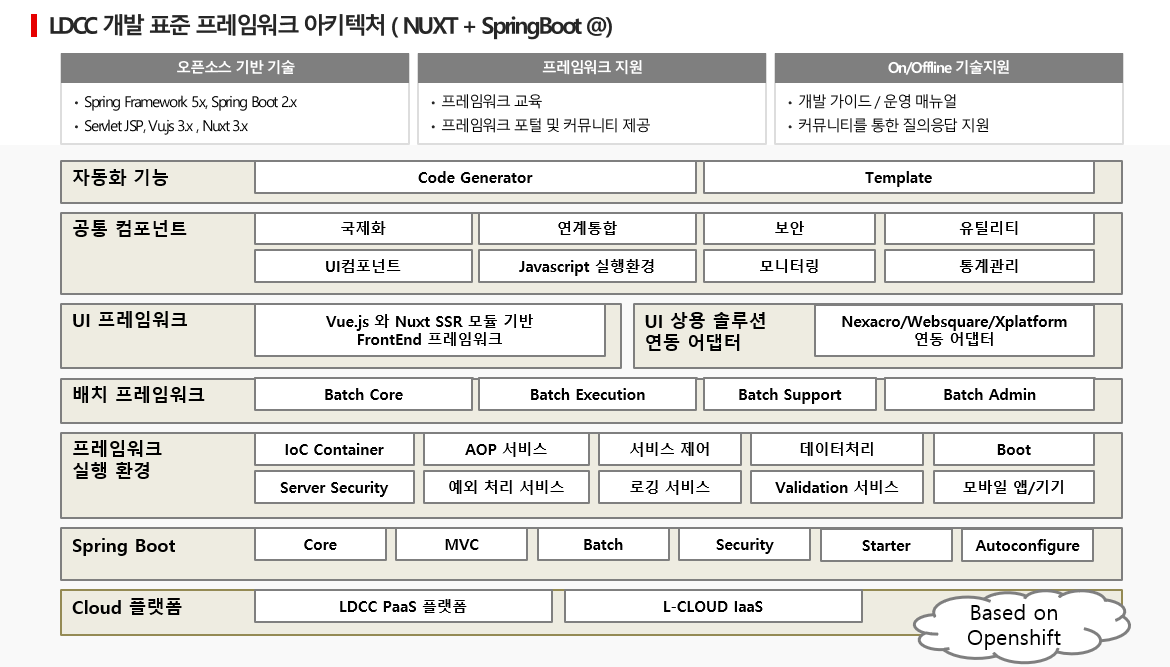The image size is (1170, 667).
Task: Select the 모니터링 box
Action: [x=789, y=266]
